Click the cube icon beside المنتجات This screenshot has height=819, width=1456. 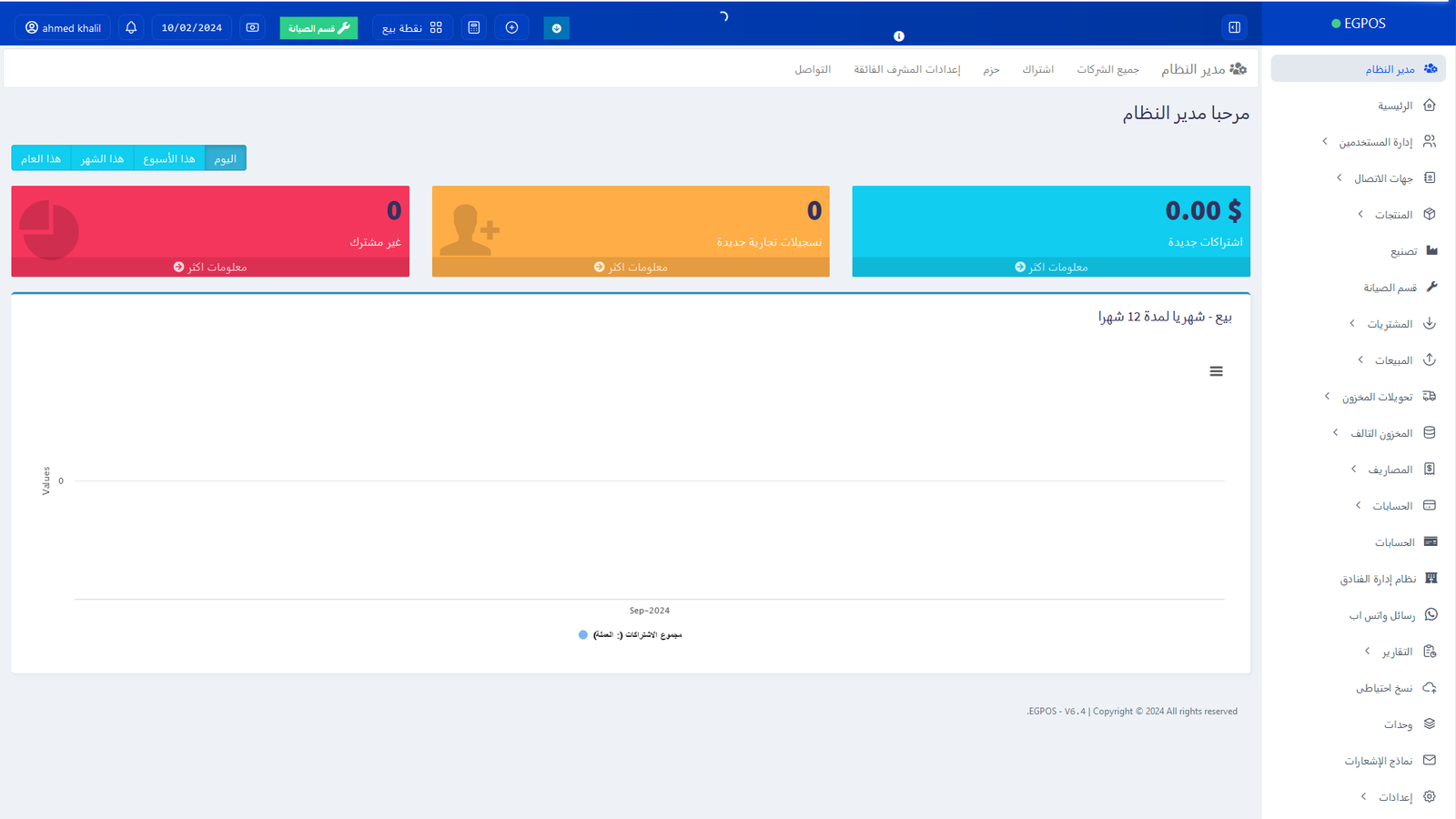[x=1430, y=215]
